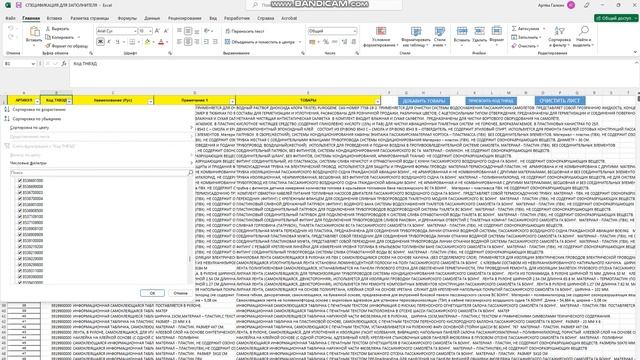Click OK in the filter menu

click(x=152, y=293)
